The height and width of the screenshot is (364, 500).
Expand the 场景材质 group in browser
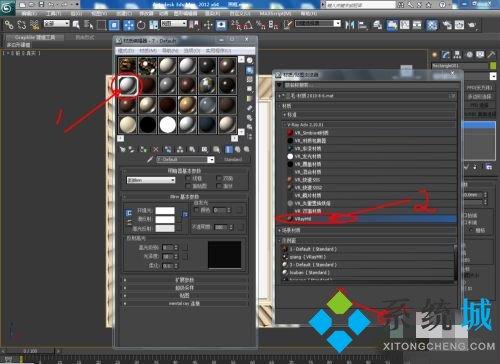(x=367, y=230)
